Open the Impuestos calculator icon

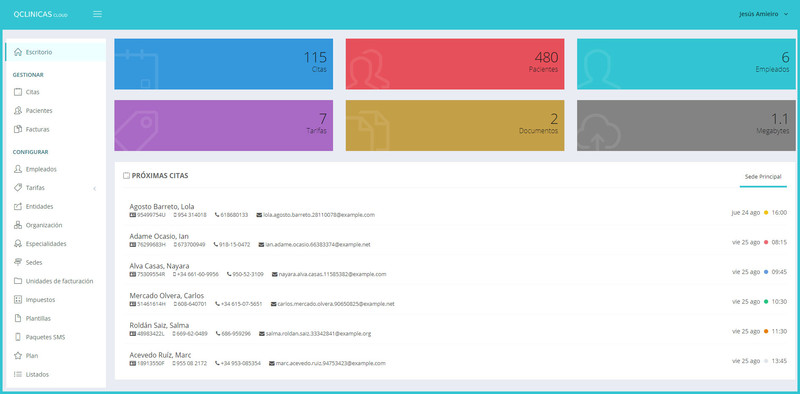point(18,300)
